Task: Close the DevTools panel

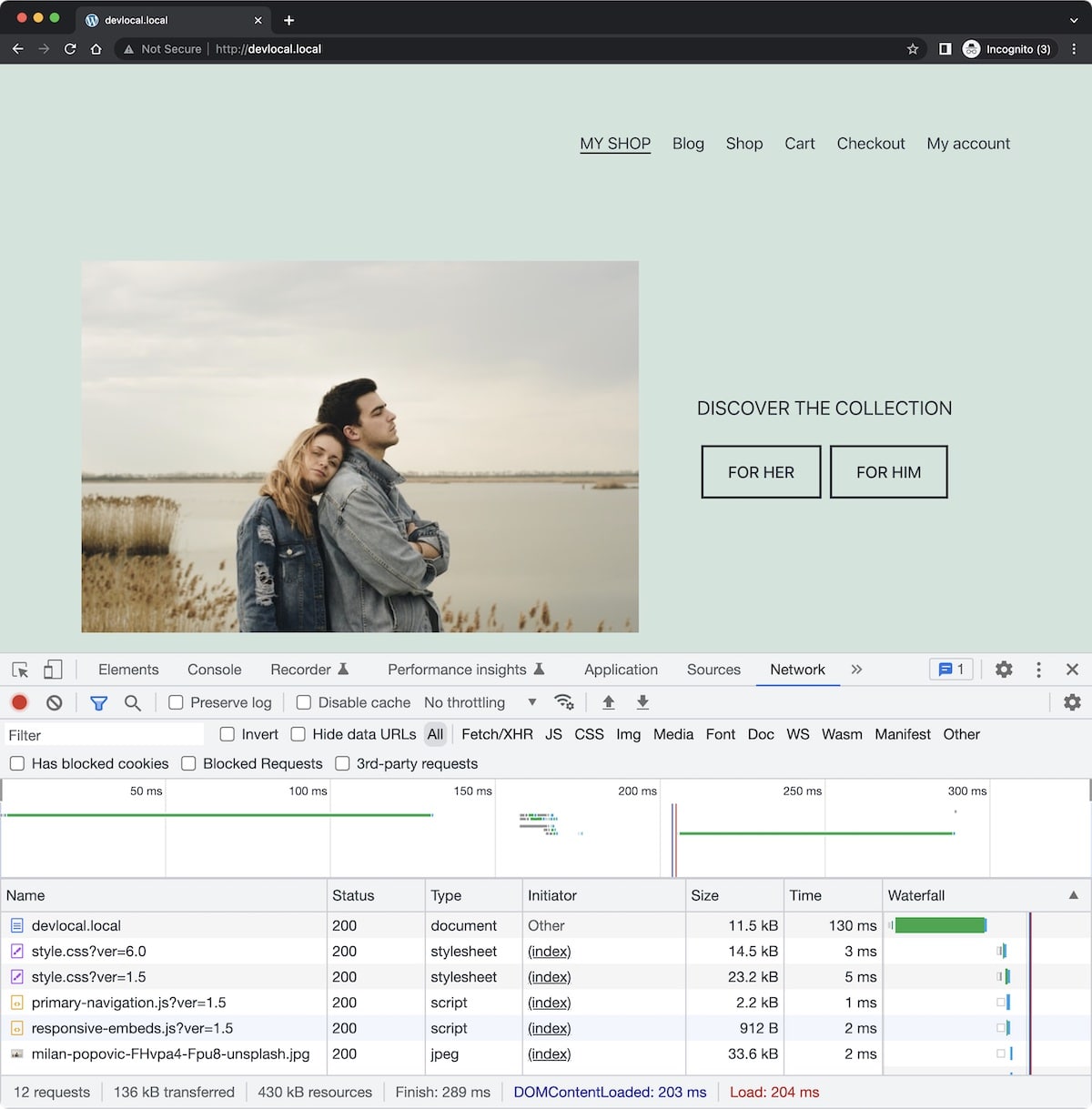Action: (1072, 670)
